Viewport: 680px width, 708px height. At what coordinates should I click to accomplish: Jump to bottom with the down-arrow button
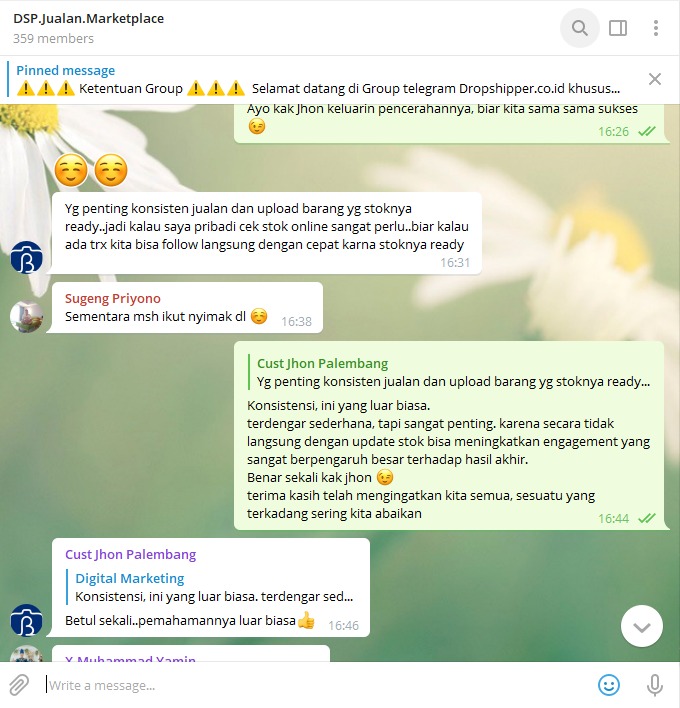[x=642, y=626]
